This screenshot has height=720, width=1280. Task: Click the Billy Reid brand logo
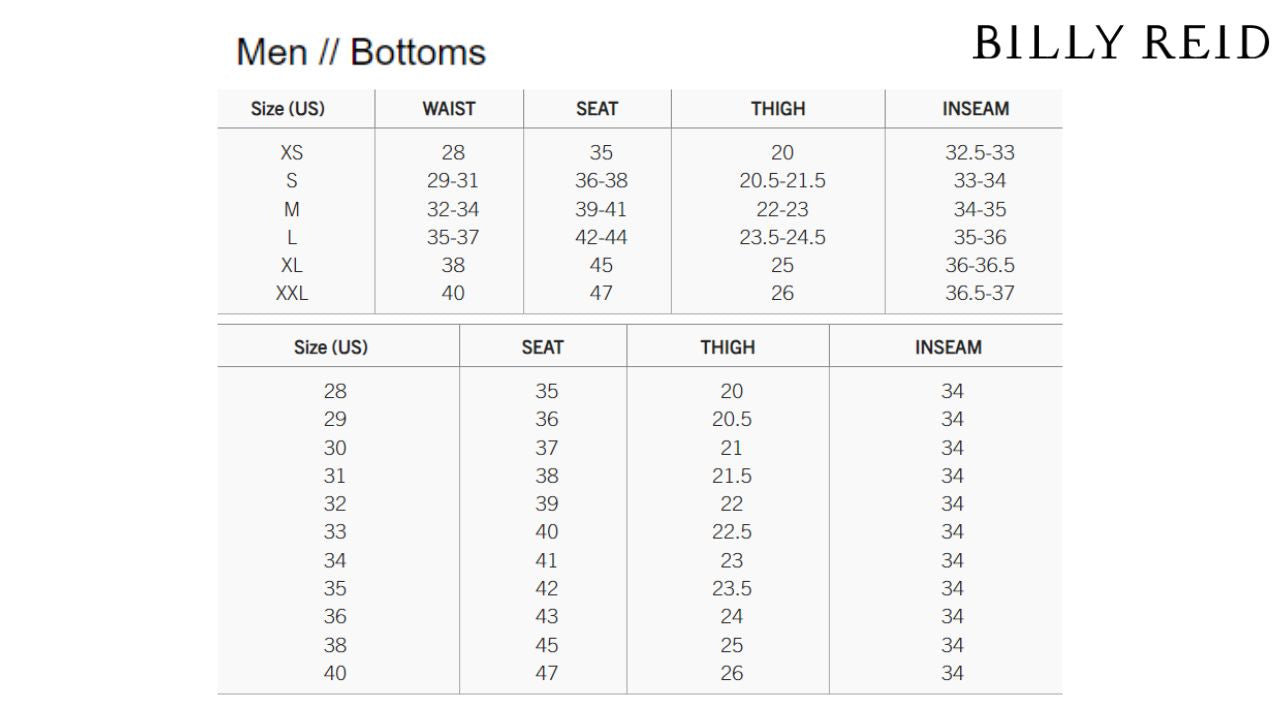point(1121,43)
